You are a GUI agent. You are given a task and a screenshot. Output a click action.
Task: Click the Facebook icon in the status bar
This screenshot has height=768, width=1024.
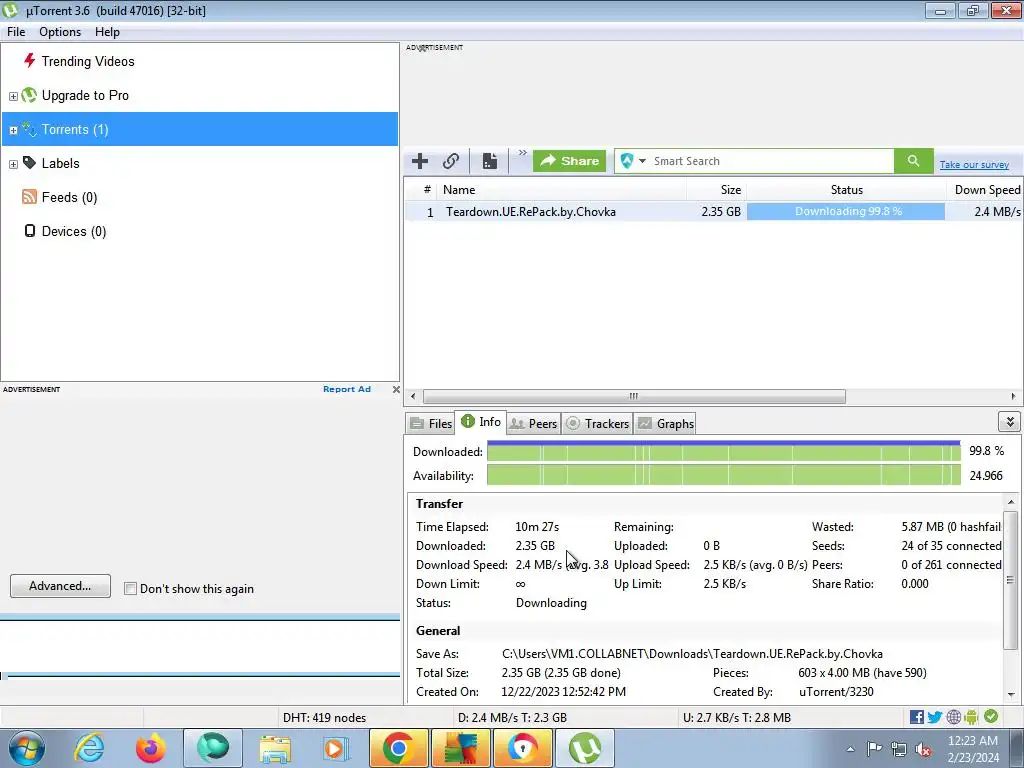click(x=916, y=717)
